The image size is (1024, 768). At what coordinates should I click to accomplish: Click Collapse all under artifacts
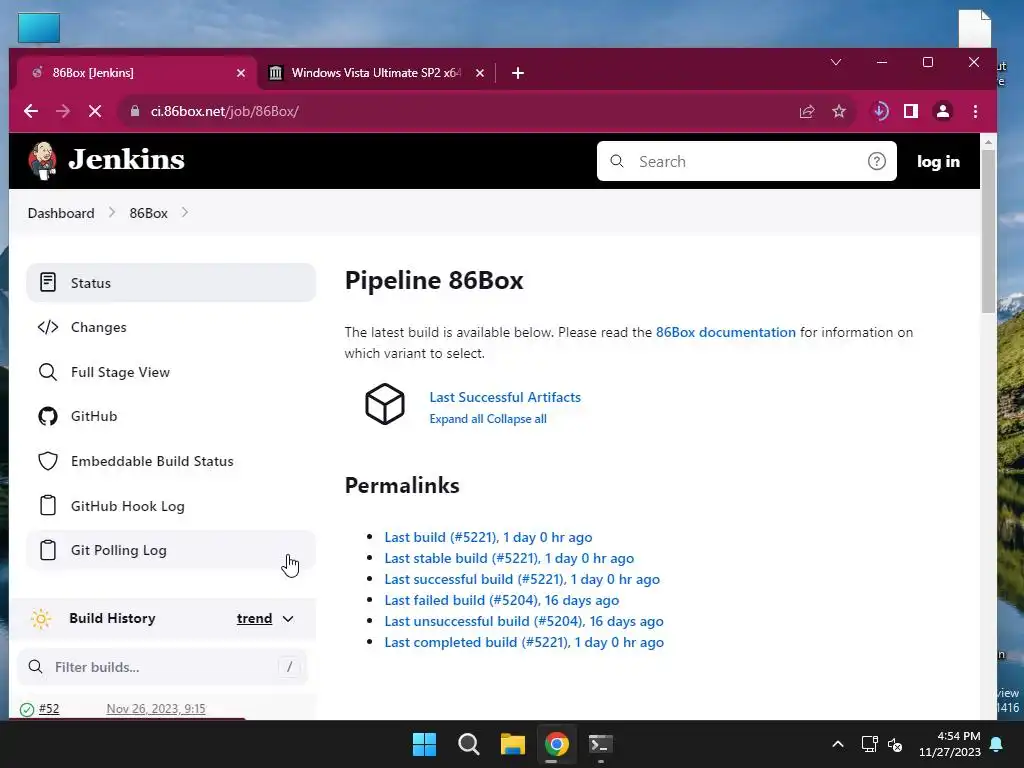(517, 419)
